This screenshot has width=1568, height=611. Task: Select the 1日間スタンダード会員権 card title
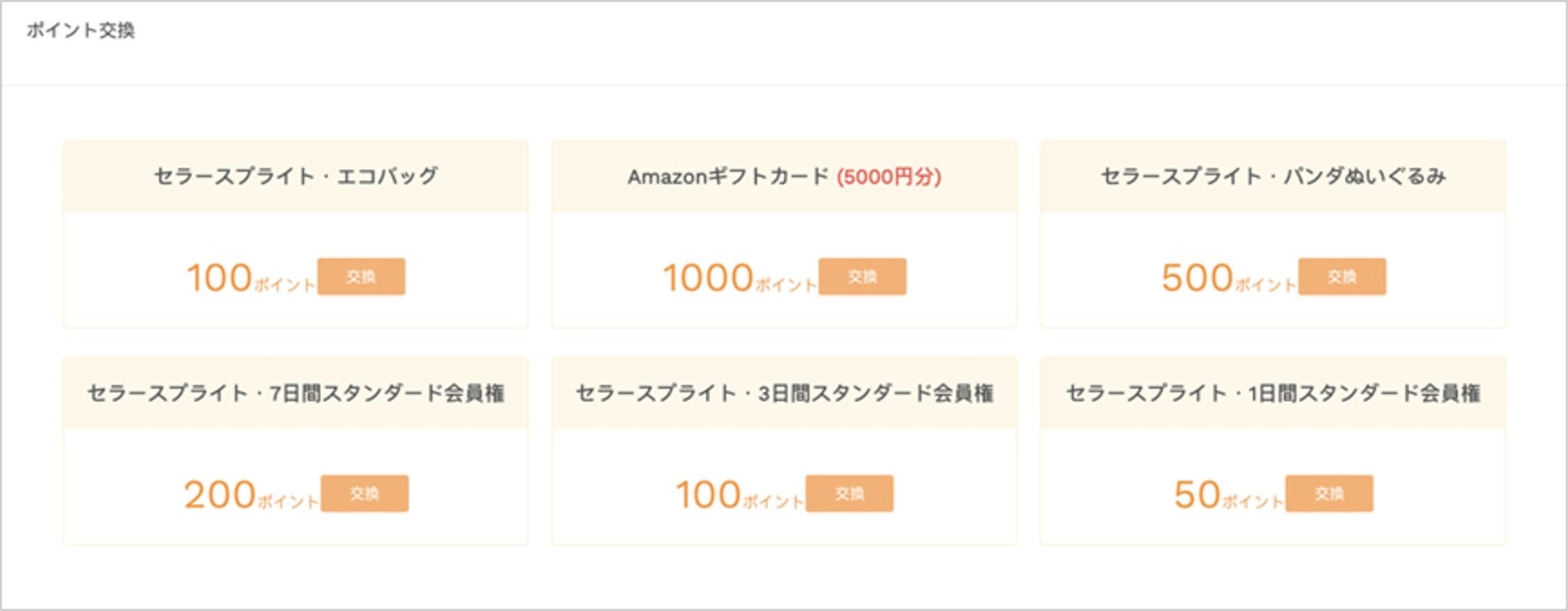[x=1273, y=393]
